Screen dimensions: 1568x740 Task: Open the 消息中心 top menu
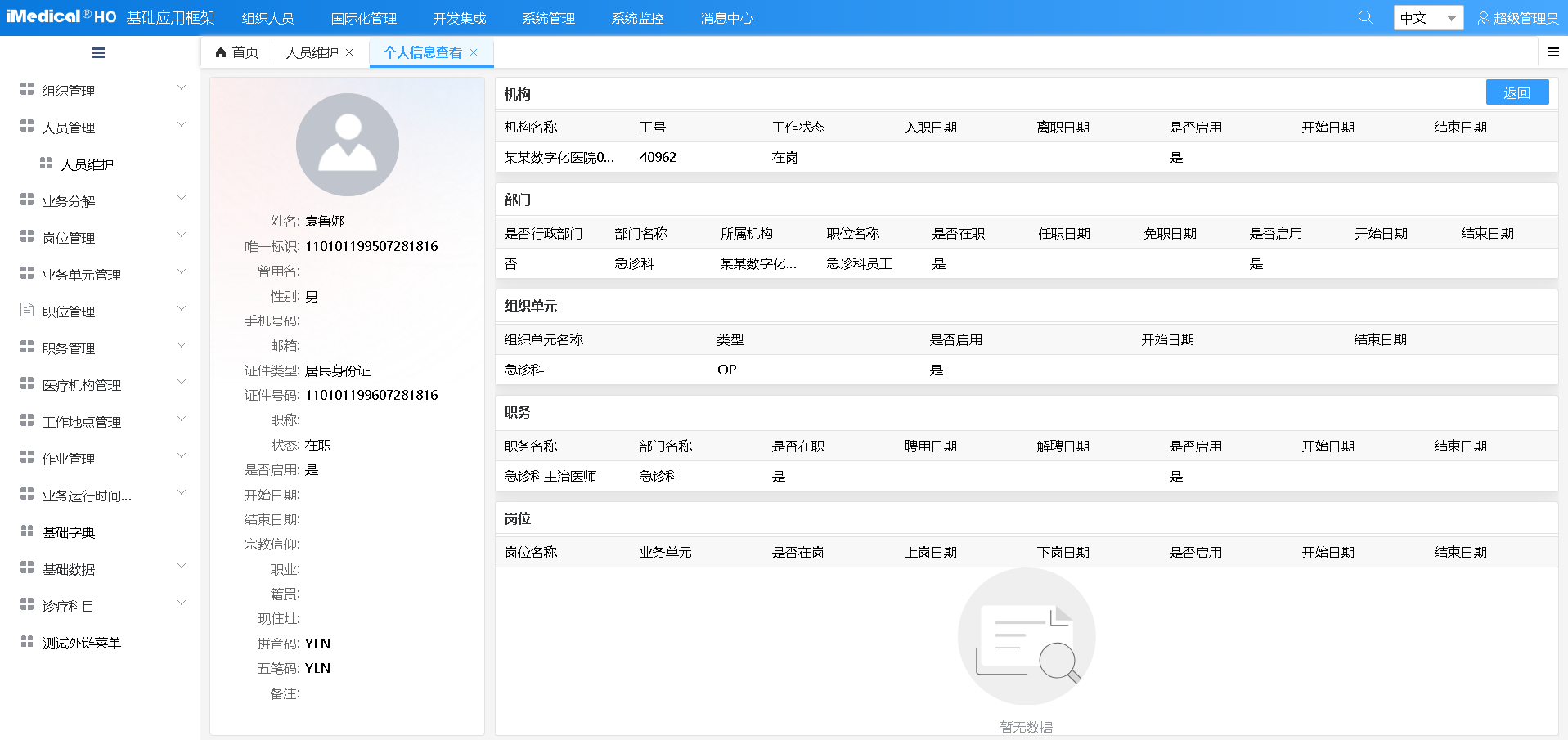tap(726, 18)
